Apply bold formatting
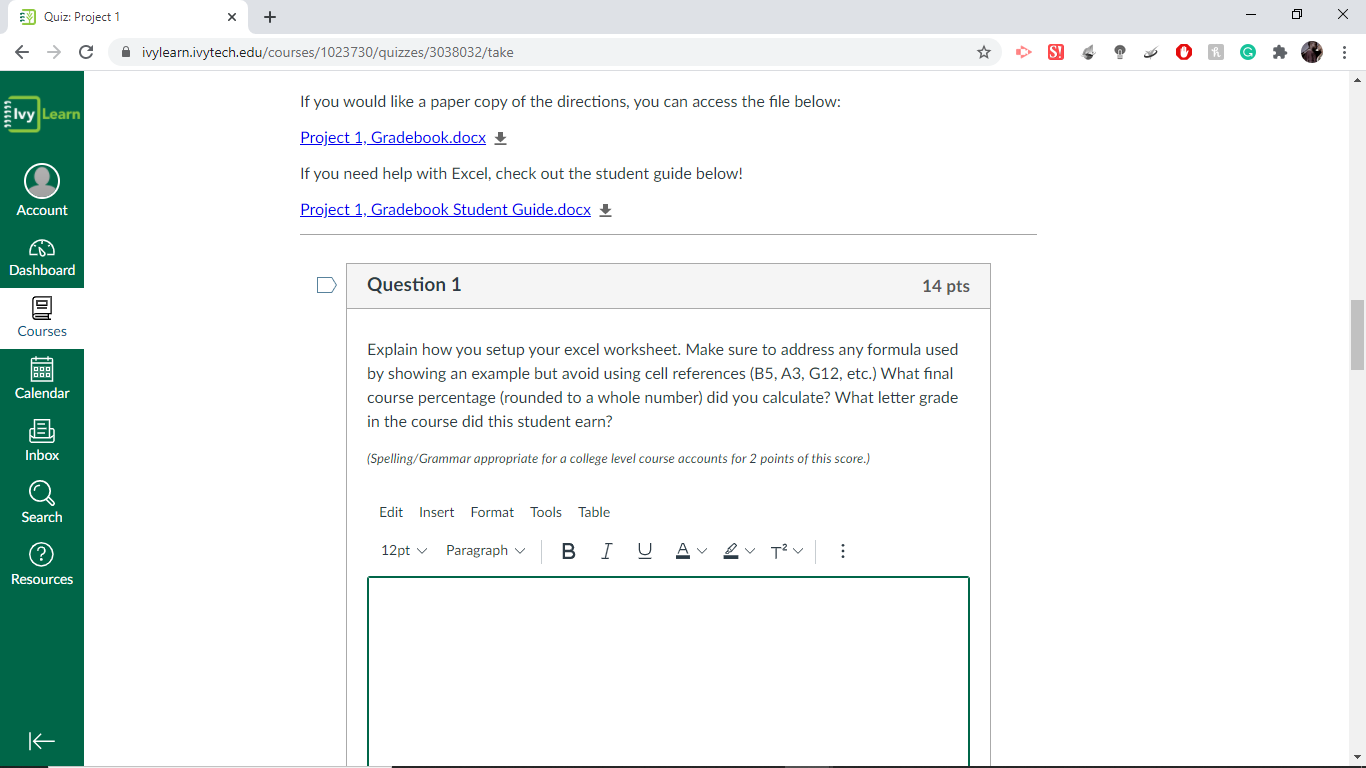Screen dimensions: 1366x768 568,551
